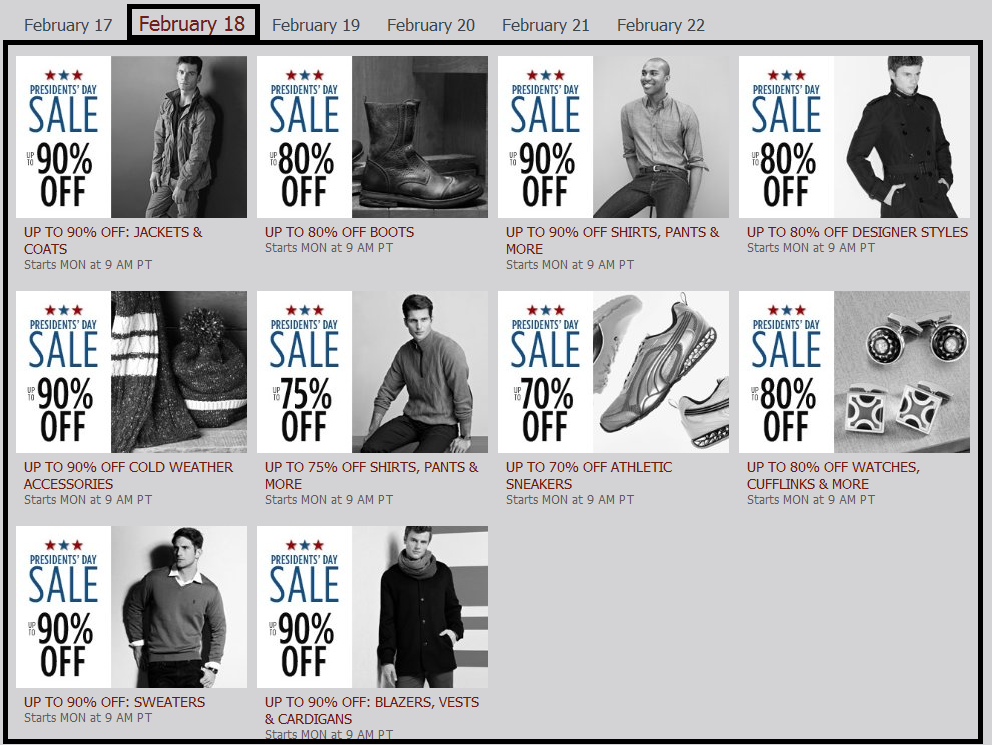The width and height of the screenshot is (994, 745).
Task: Open the Jackets & Coats sale thumbnail
Action: point(131,137)
